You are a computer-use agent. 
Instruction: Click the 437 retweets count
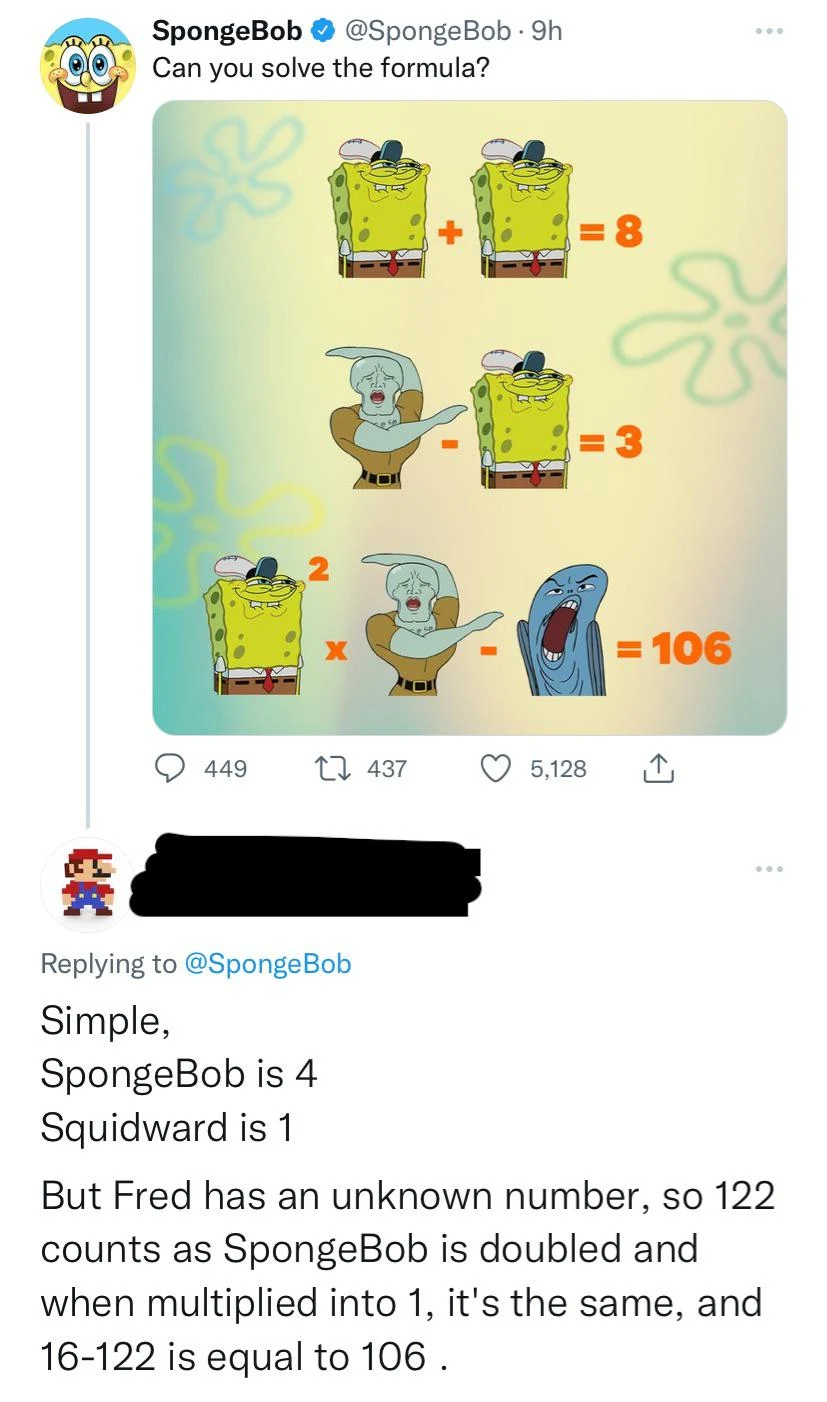tap(387, 768)
